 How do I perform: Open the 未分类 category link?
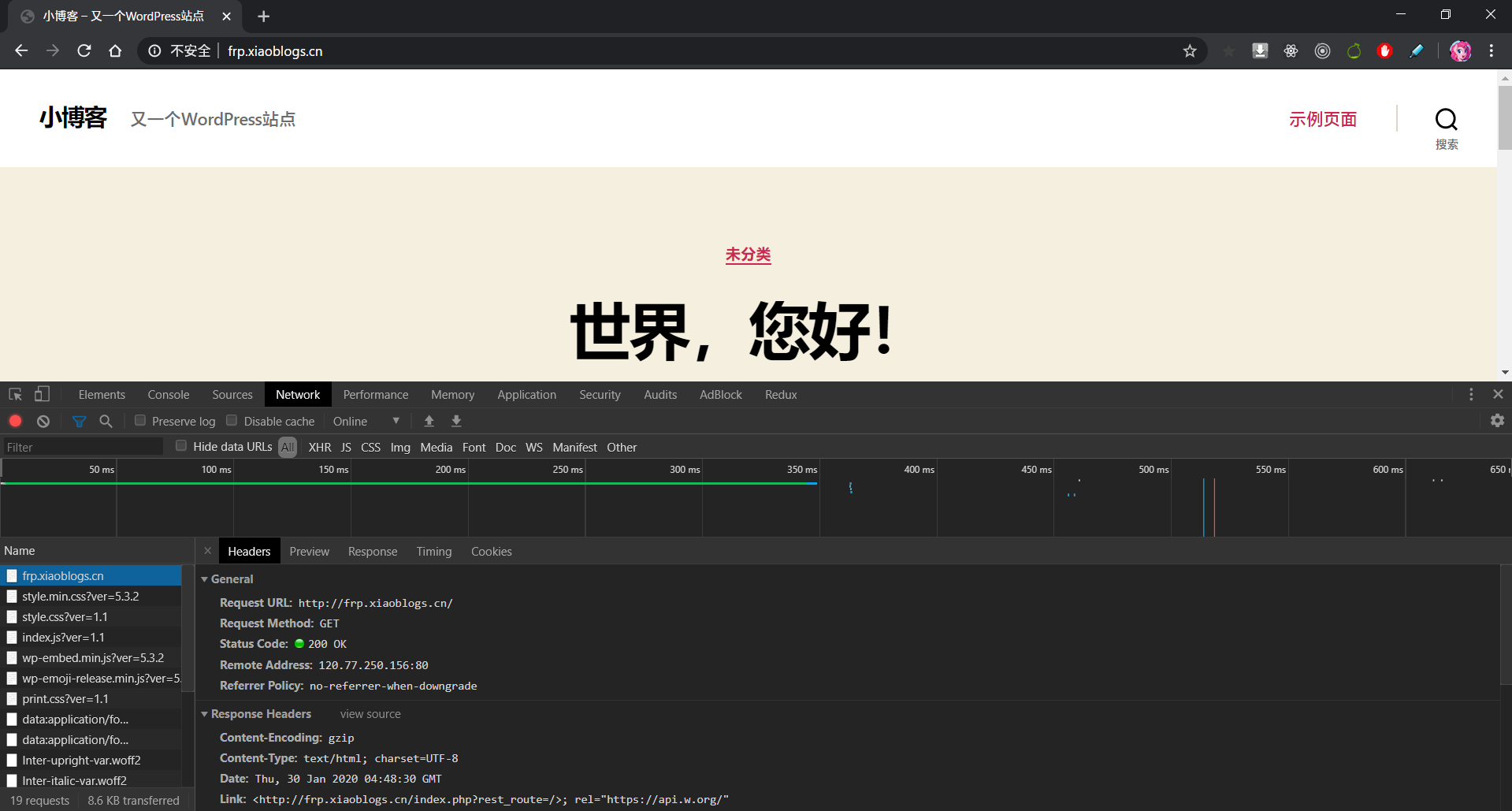748,255
